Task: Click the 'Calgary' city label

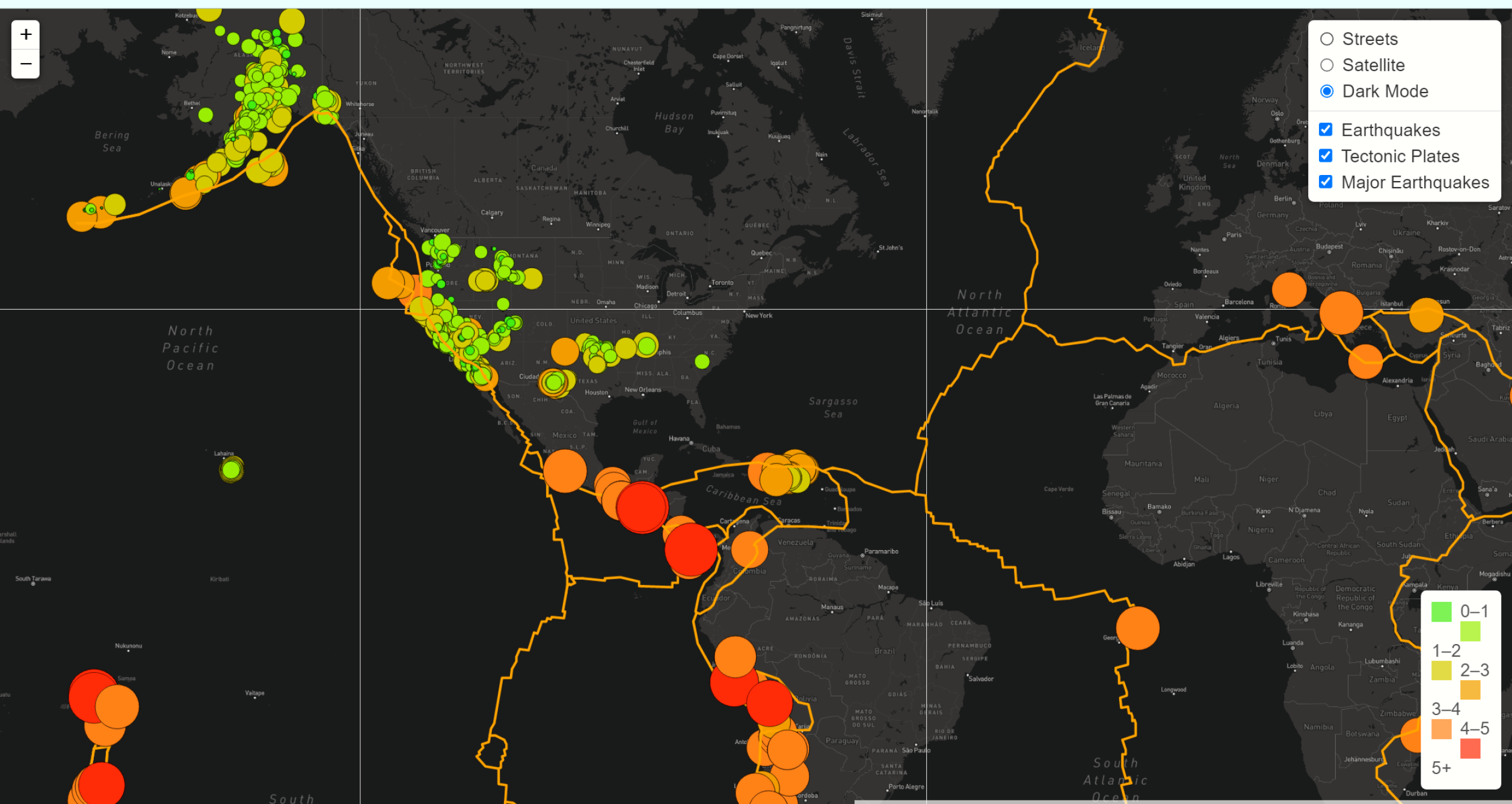Action: (x=492, y=212)
